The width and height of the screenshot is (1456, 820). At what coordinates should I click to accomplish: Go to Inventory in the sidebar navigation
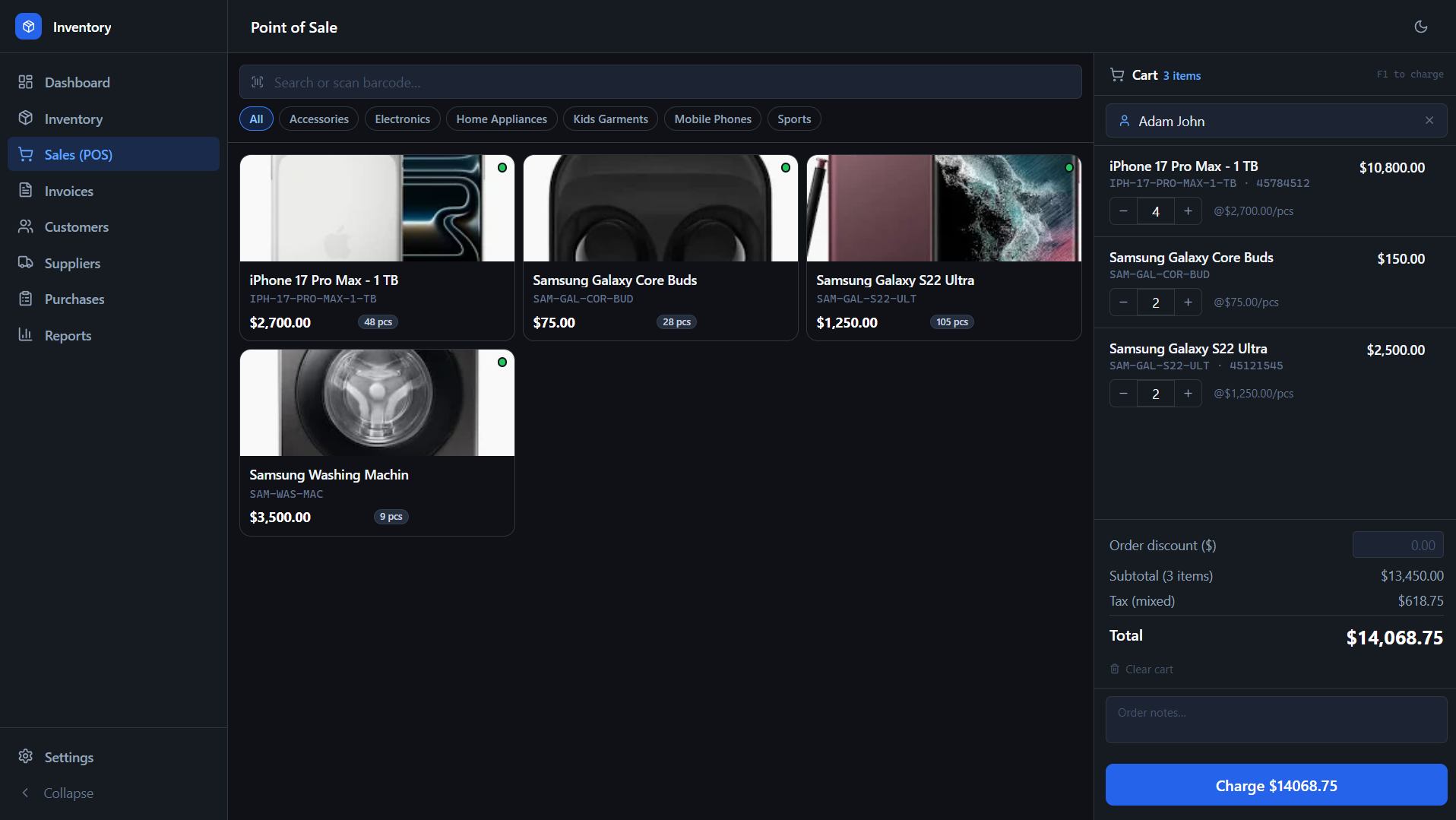113,119
